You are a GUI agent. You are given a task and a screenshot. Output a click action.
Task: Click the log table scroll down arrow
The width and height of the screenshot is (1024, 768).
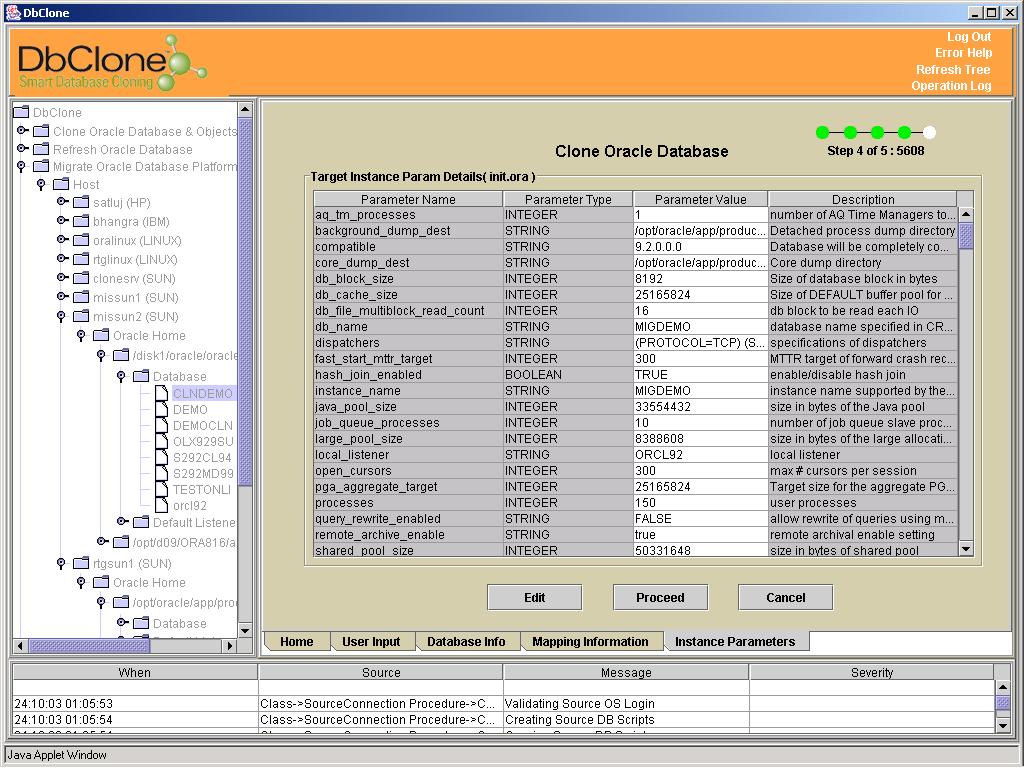click(x=1003, y=725)
